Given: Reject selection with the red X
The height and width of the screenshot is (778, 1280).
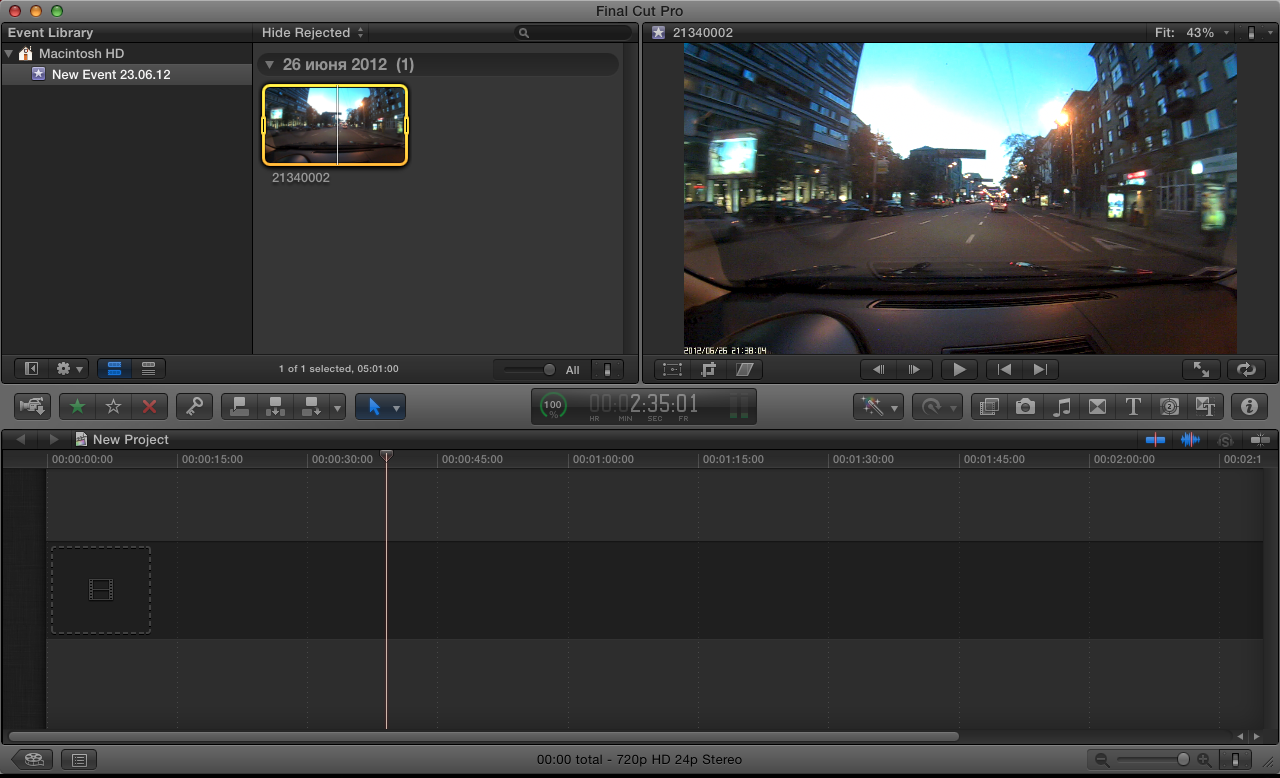Looking at the screenshot, I should click(x=149, y=407).
